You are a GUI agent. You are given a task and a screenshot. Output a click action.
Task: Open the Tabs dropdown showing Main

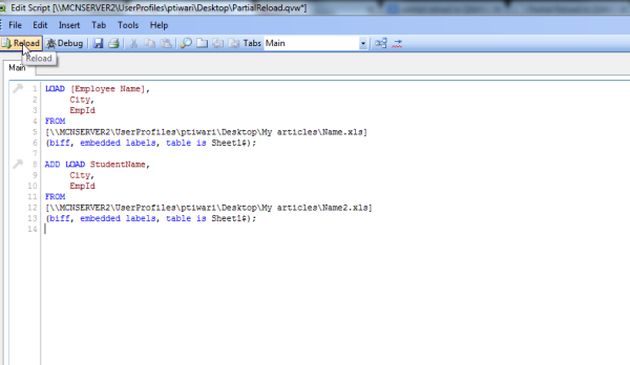pyautogui.click(x=316, y=43)
